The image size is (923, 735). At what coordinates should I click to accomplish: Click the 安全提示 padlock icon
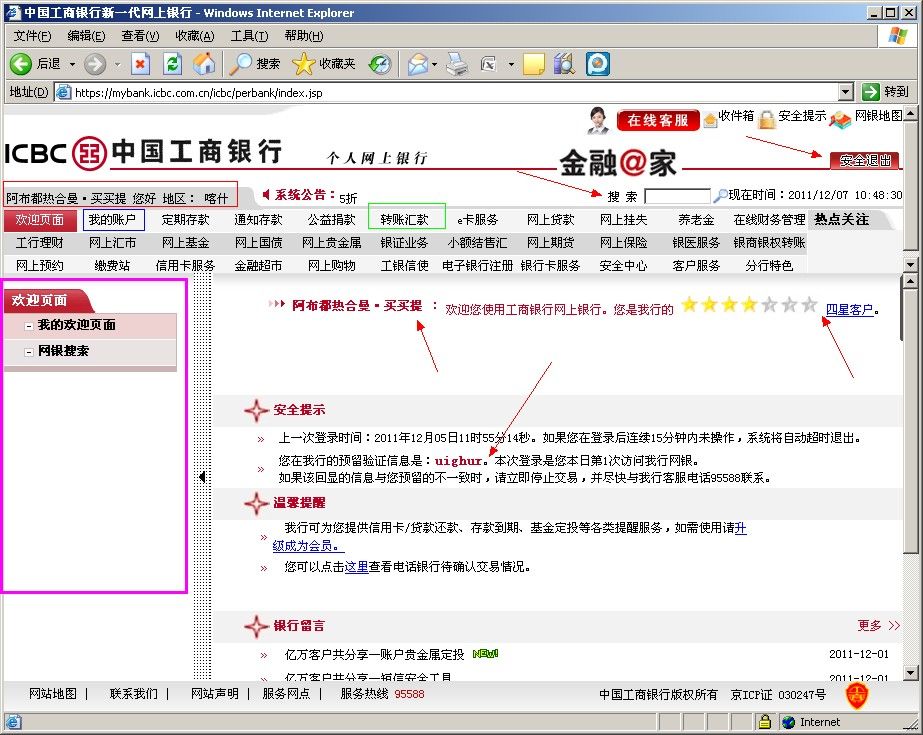click(x=766, y=119)
